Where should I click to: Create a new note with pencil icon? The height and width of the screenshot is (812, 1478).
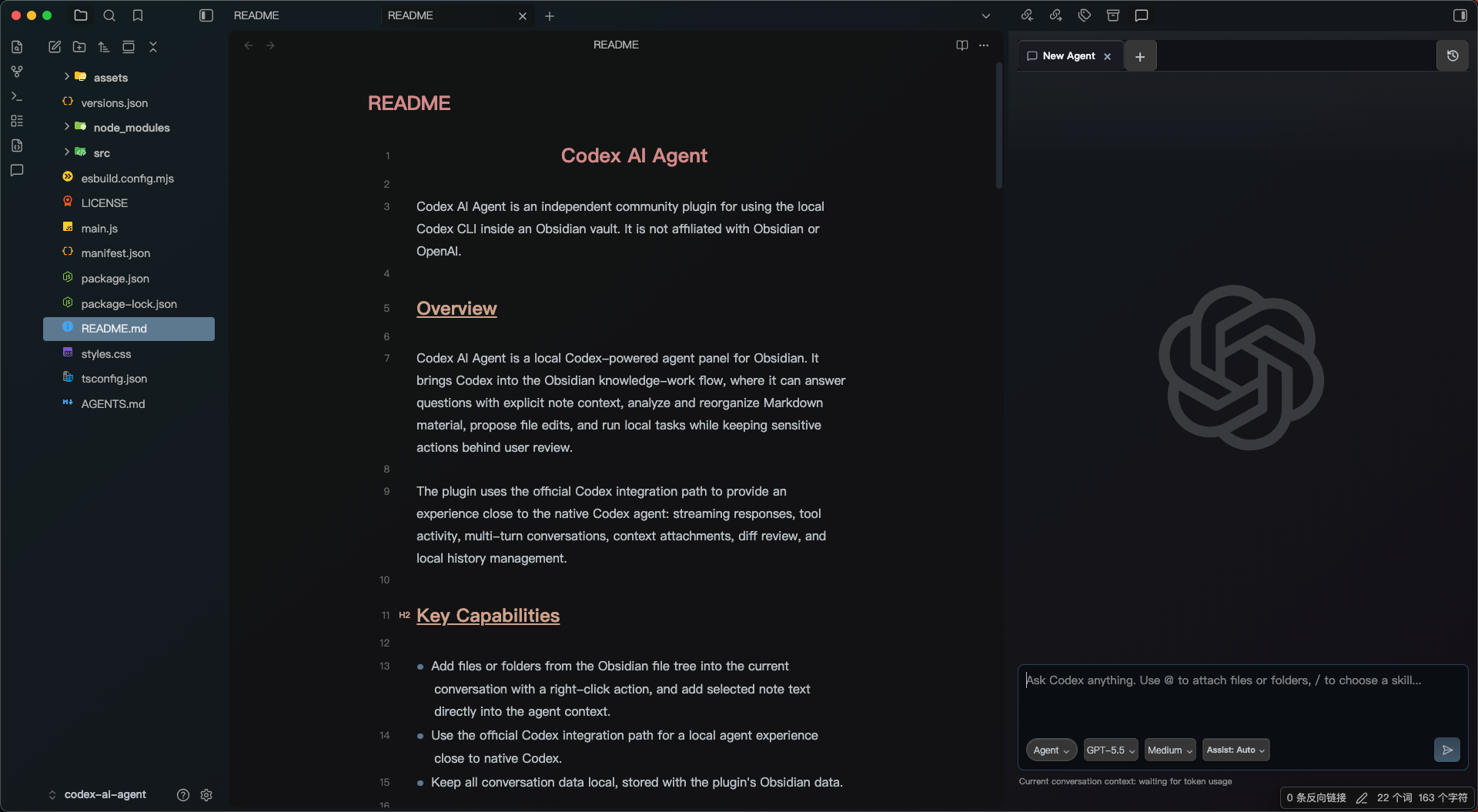pyautogui.click(x=55, y=47)
